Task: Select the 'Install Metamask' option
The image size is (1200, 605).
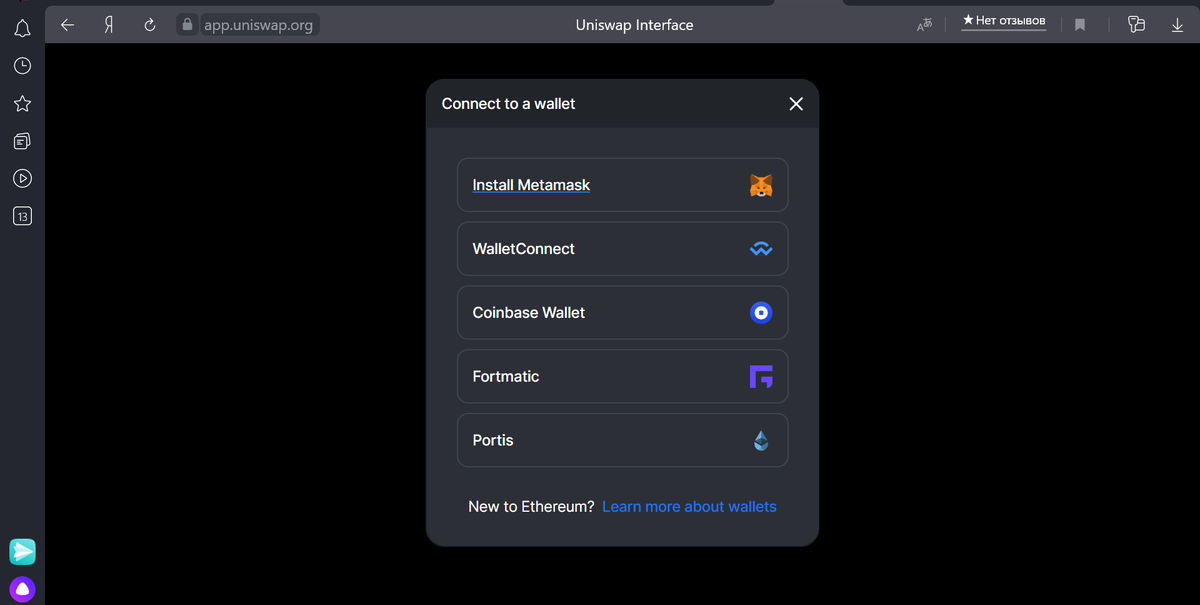Action: [531, 185]
